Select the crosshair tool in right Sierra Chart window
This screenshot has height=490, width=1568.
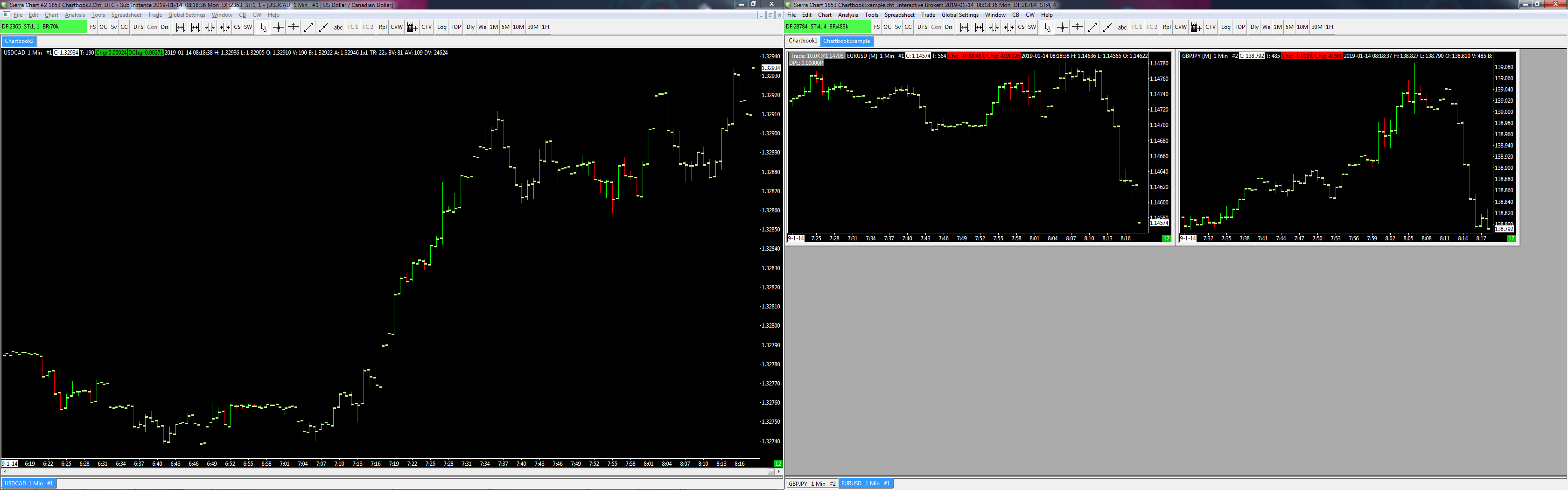pos(1062,27)
